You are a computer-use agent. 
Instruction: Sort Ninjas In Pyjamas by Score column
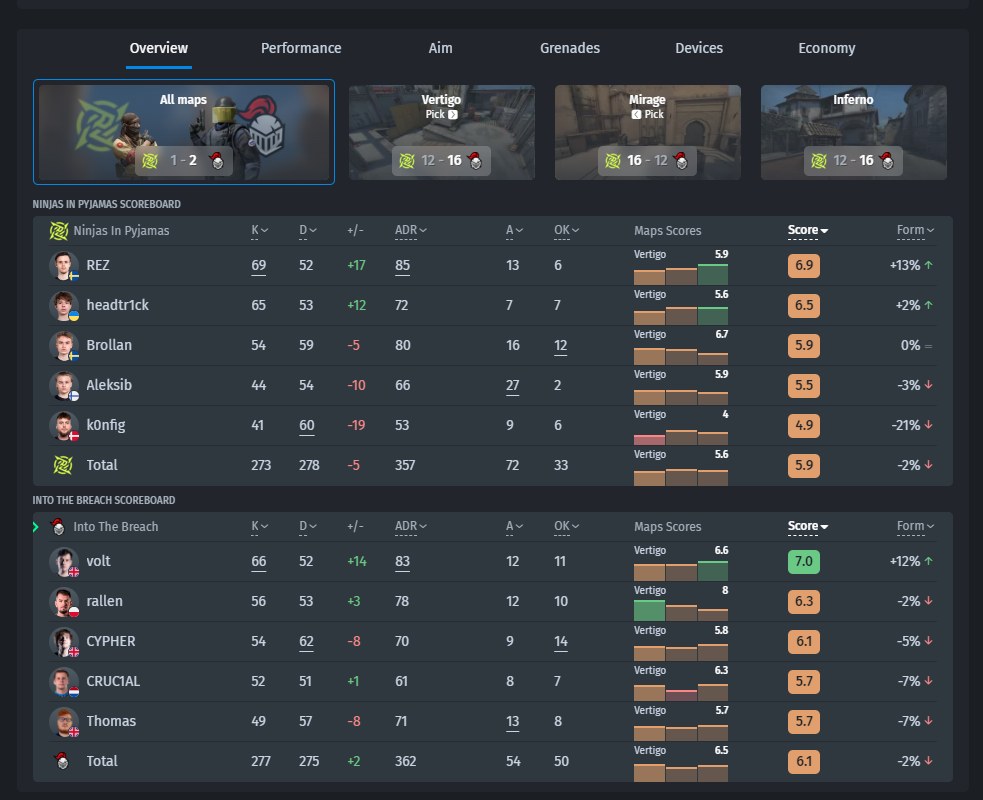pos(807,231)
